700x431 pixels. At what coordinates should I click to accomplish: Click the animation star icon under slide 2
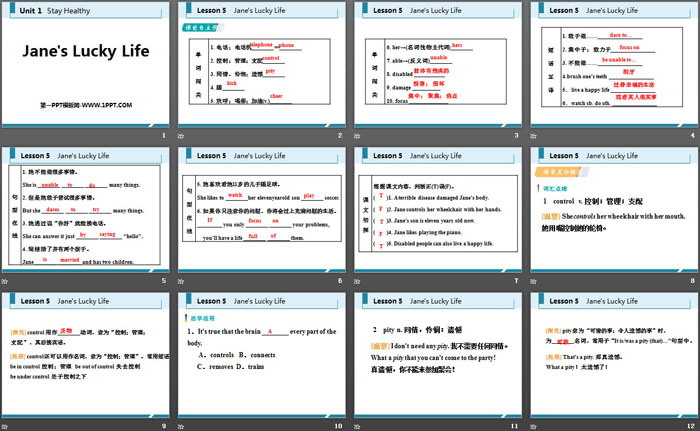[181, 136]
